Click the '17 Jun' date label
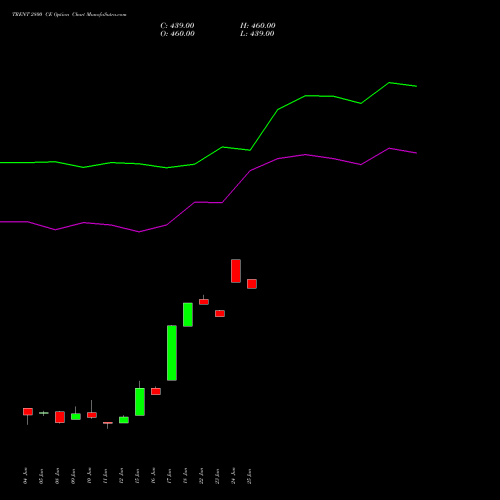 click(170, 476)
